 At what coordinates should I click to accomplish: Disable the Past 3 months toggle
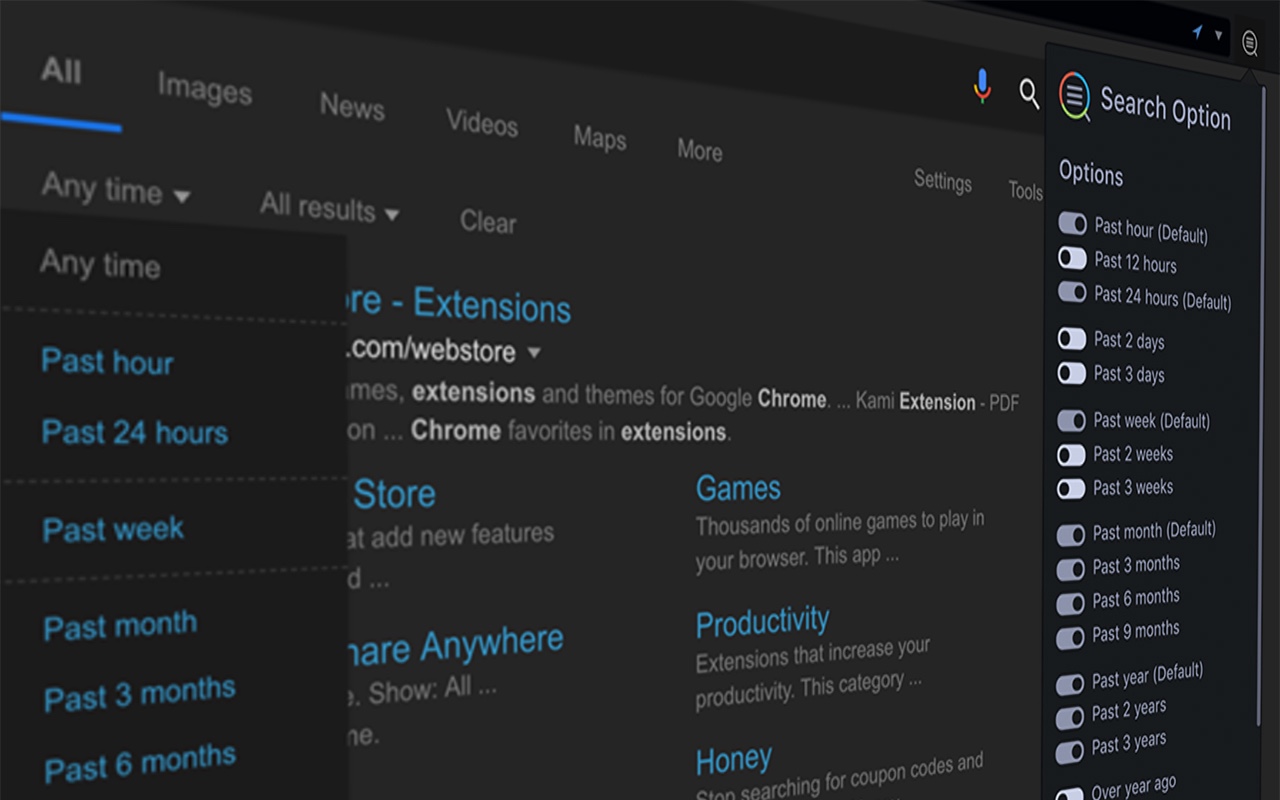click(1070, 570)
